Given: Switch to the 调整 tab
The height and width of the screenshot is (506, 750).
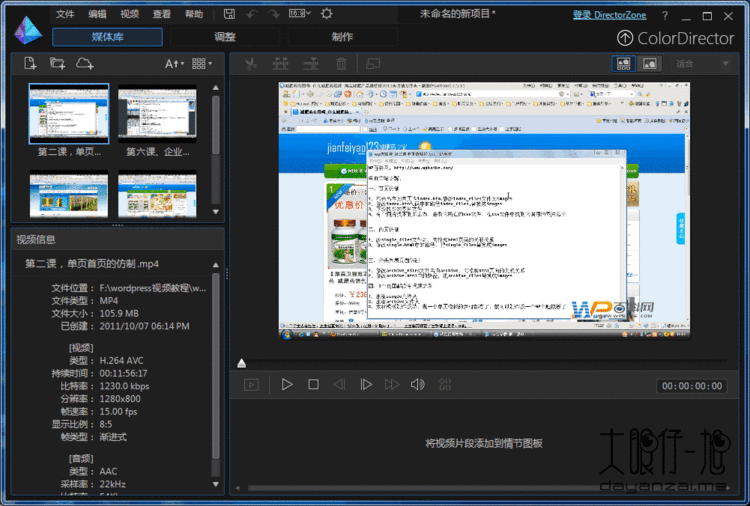Looking at the screenshot, I should 225,37.
